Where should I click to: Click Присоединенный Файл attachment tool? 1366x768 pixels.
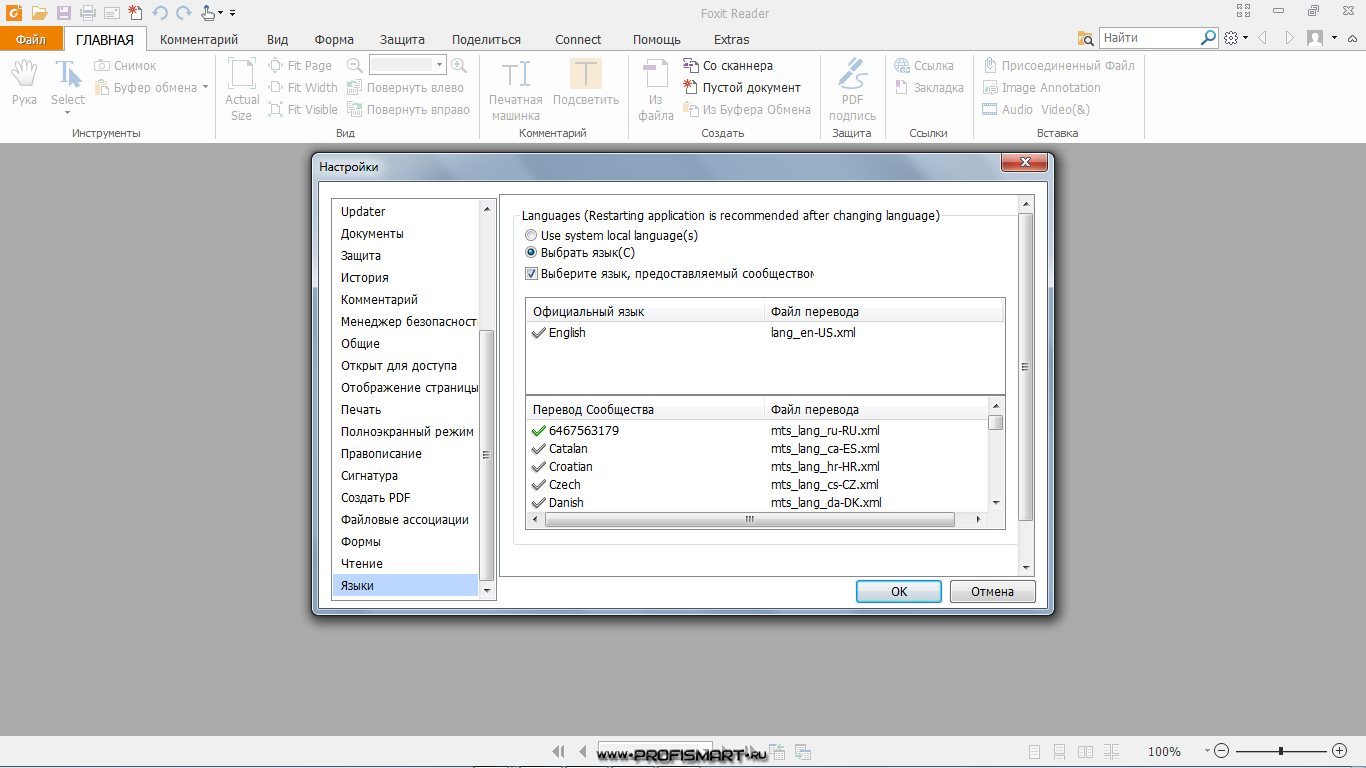(x=1058, y=65)
